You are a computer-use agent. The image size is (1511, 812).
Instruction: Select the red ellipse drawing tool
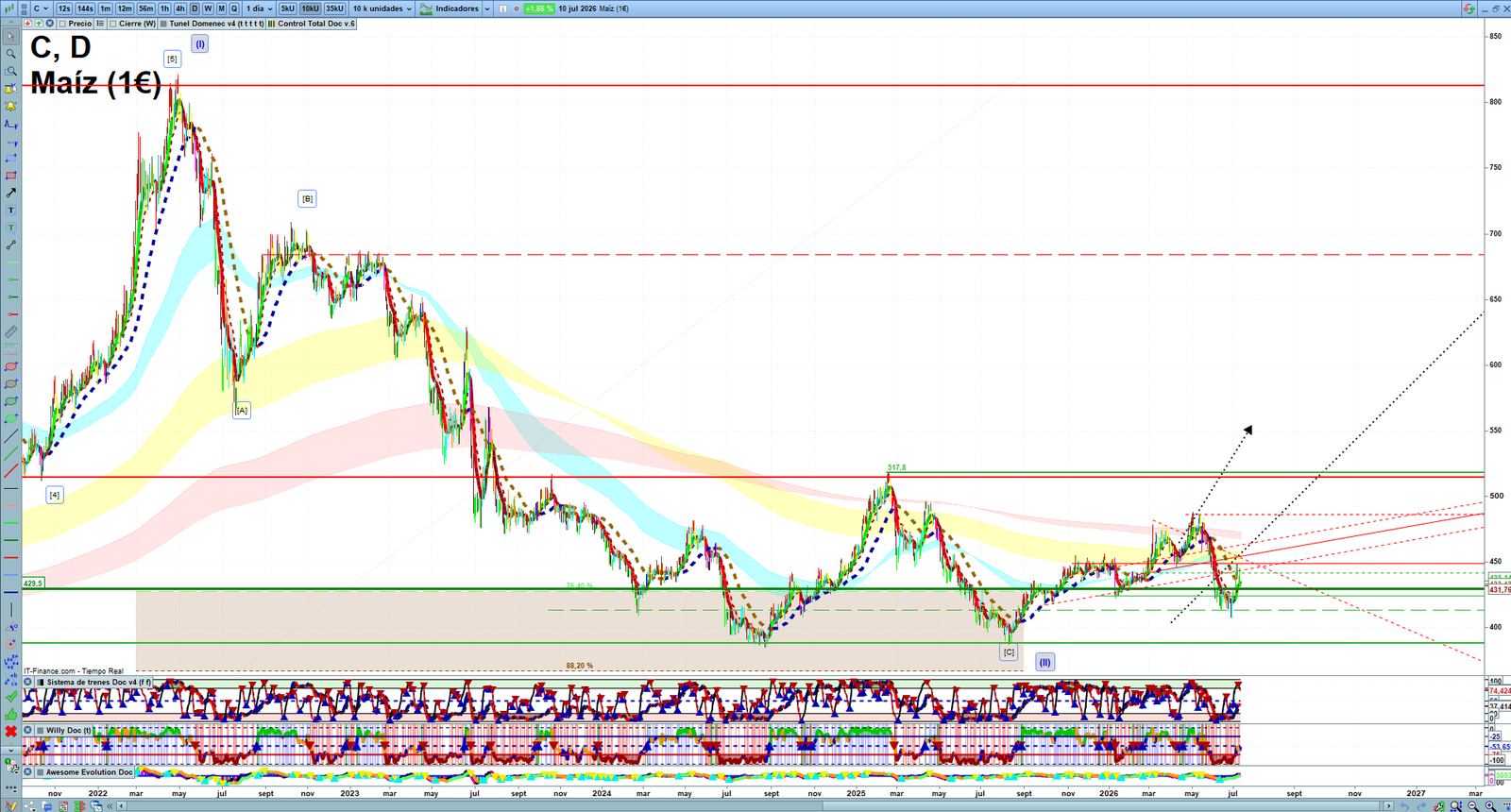pos(11,366)
